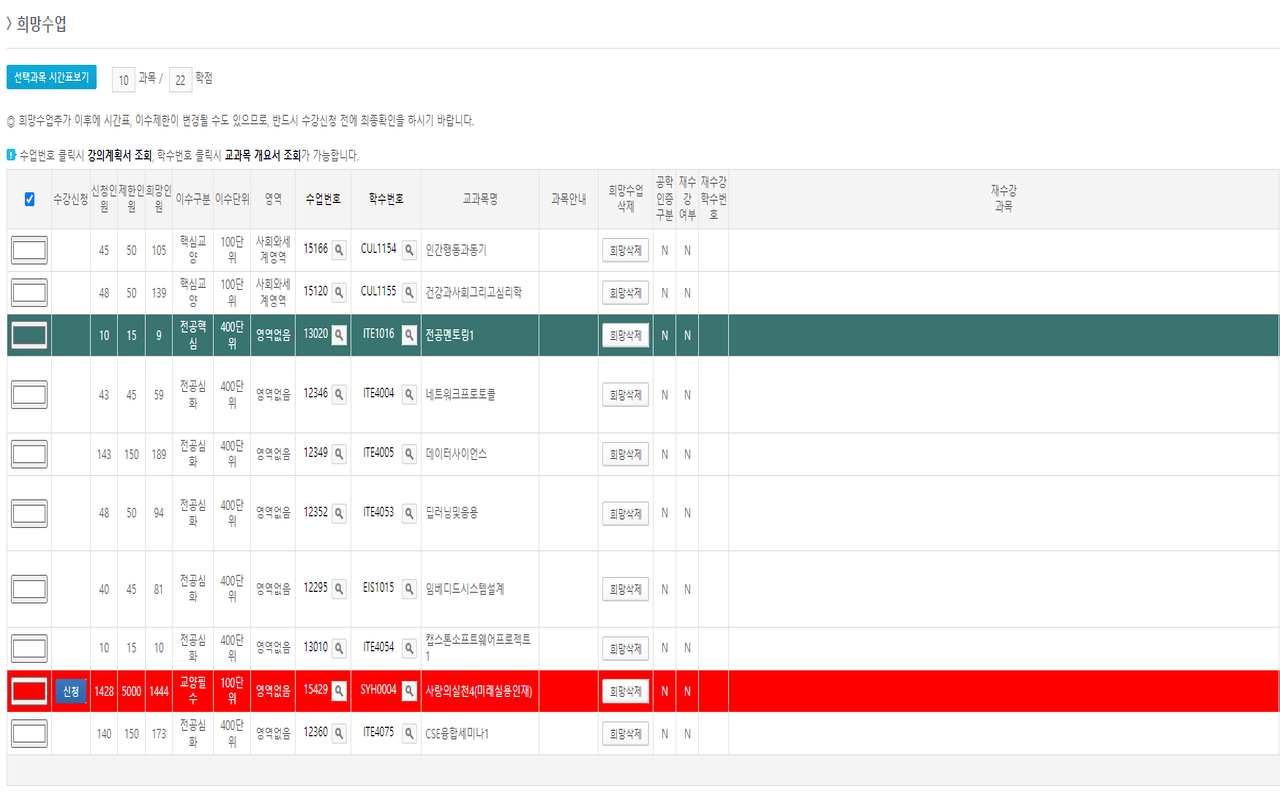Image resolution: width=1280 pixels, height=800 pixels.
Task: Click the 희망수업 page heading
Action: pyautogui.click(x=41, y=24)
